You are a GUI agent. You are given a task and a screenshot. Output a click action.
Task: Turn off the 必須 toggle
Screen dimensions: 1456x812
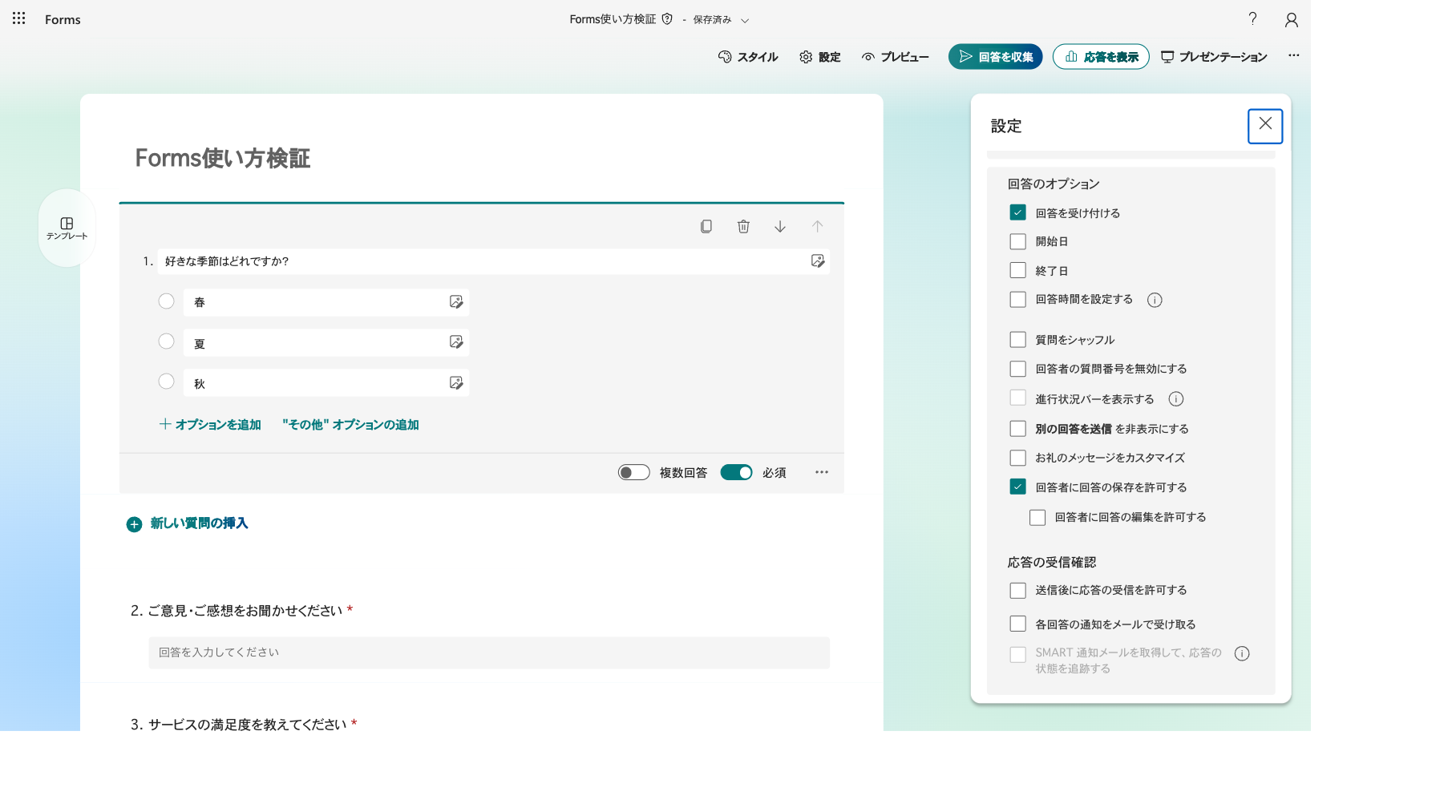[736, 472]
